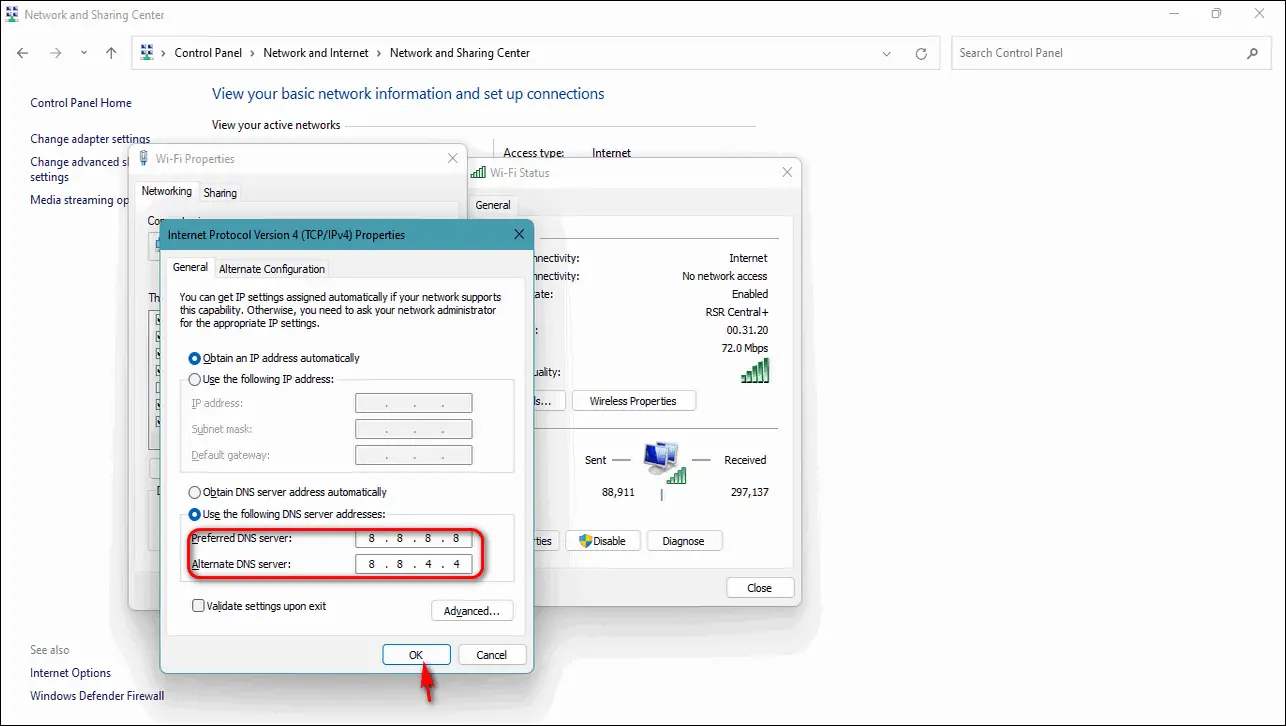The width and height of the screenshot is (1286, 726).
Task: Click the 00.31.20 duration value
Action: (x=748, y=330)
